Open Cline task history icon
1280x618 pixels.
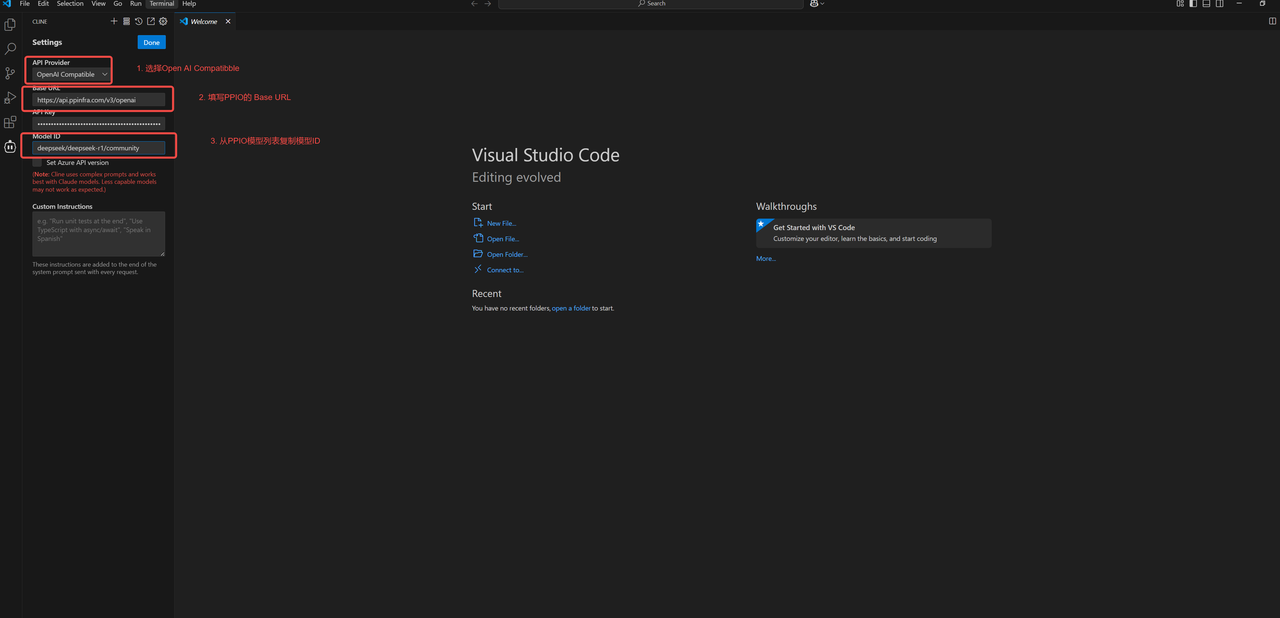click(139, 21)
